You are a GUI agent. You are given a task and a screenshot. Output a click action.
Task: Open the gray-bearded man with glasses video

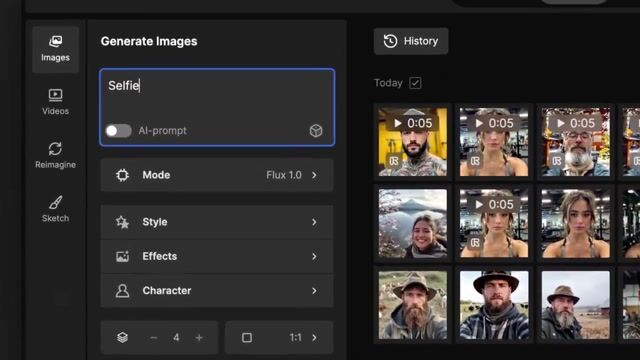tap(576, 142)
